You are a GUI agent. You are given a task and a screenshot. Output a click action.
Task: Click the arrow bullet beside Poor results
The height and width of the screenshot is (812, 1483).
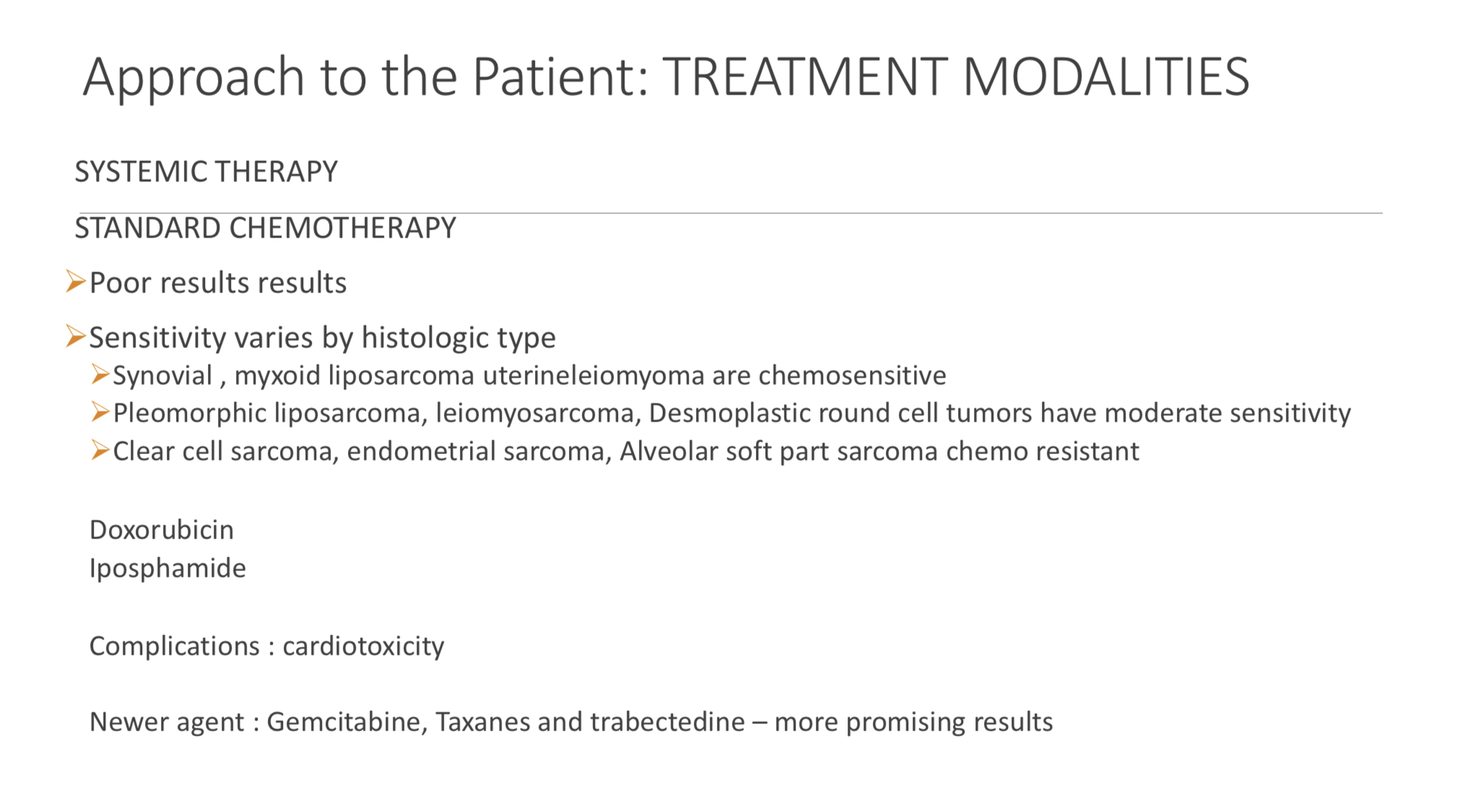coord(76,281)
